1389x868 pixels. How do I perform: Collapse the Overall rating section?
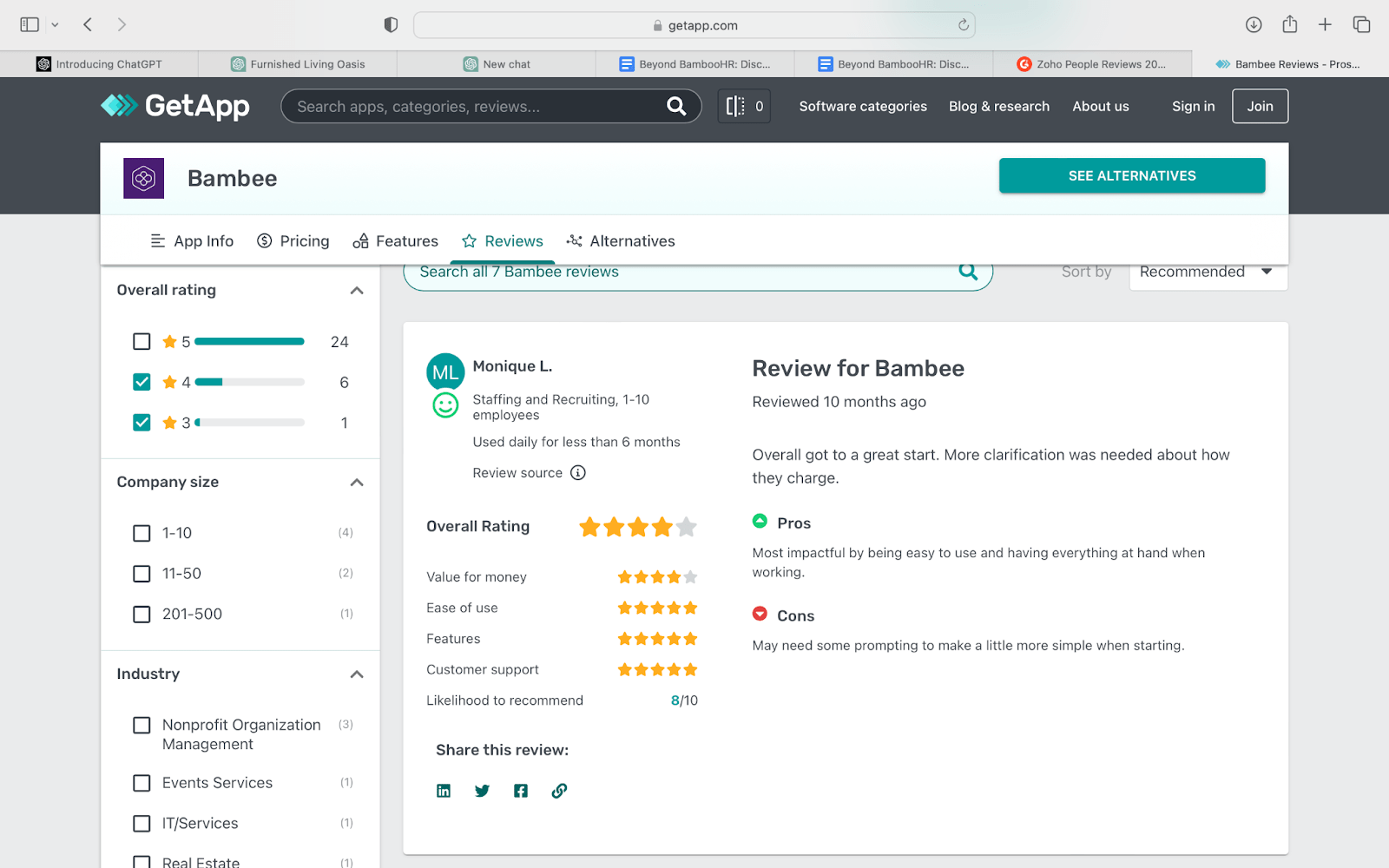tap(356, 291)
